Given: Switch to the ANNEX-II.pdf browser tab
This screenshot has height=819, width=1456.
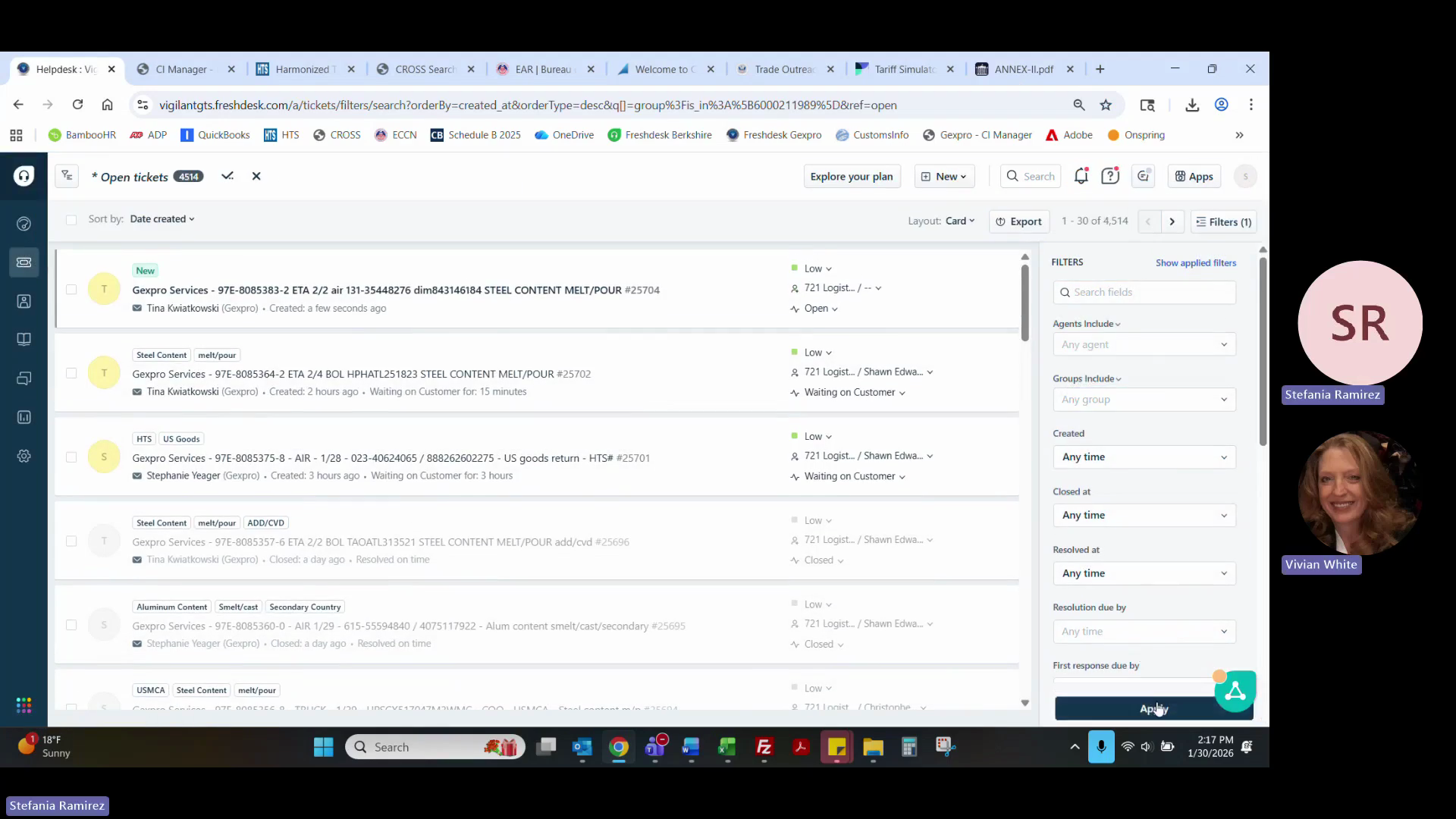Looking at the screenshot, I should (1023, 69).
